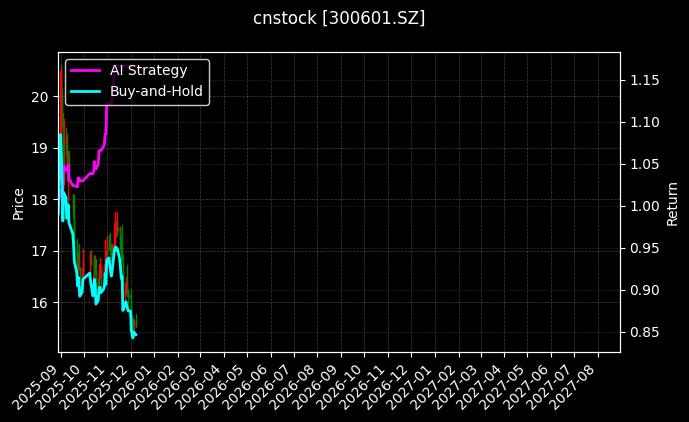
Task: Click the 1.15 tick on Return axis
Action: point(645,80)
